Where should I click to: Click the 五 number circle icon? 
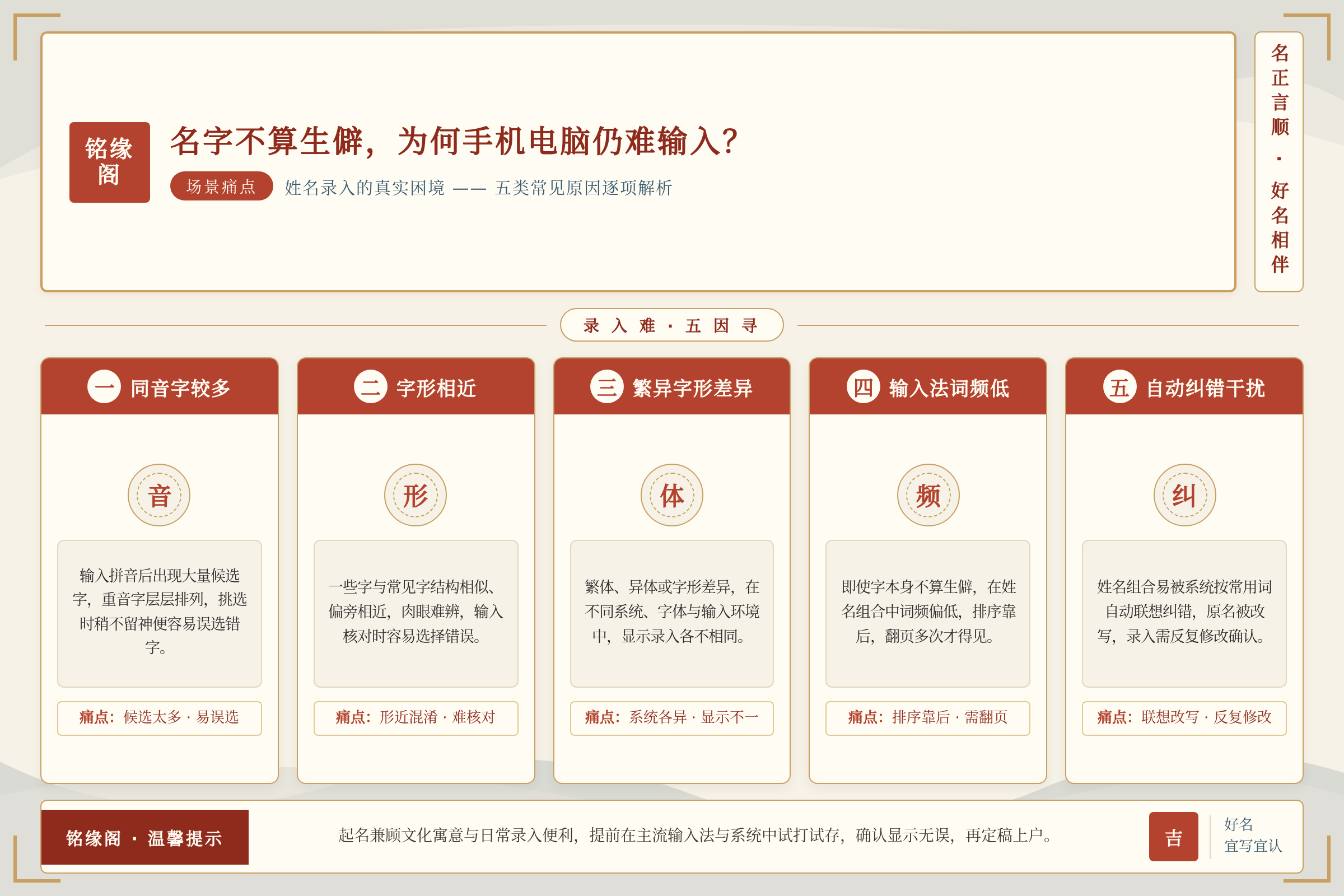click(x=1120, y=387)
